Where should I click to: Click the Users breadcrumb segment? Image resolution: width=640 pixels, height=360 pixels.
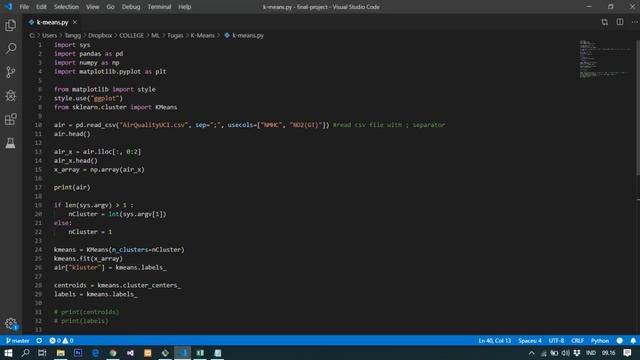[49, 36]
